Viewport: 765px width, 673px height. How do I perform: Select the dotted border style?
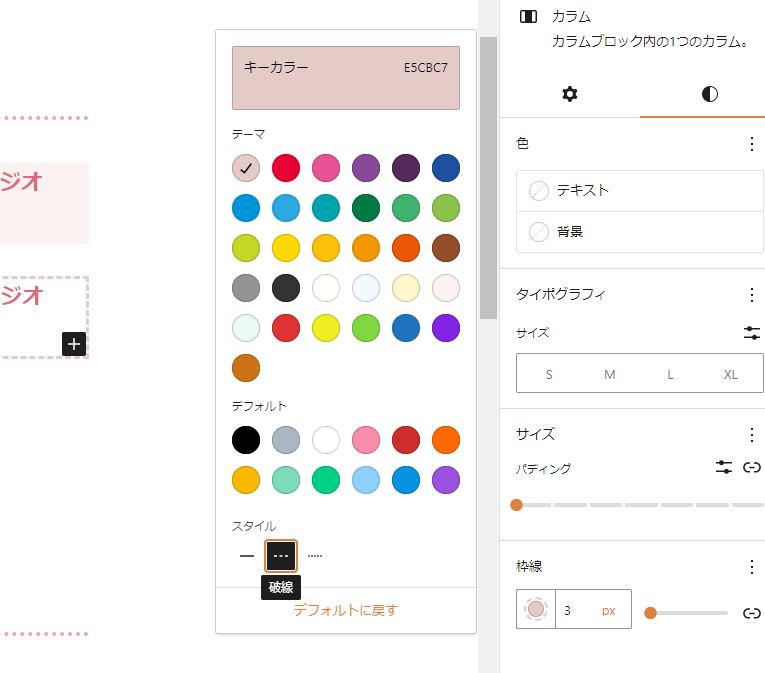tap(315, 555)
